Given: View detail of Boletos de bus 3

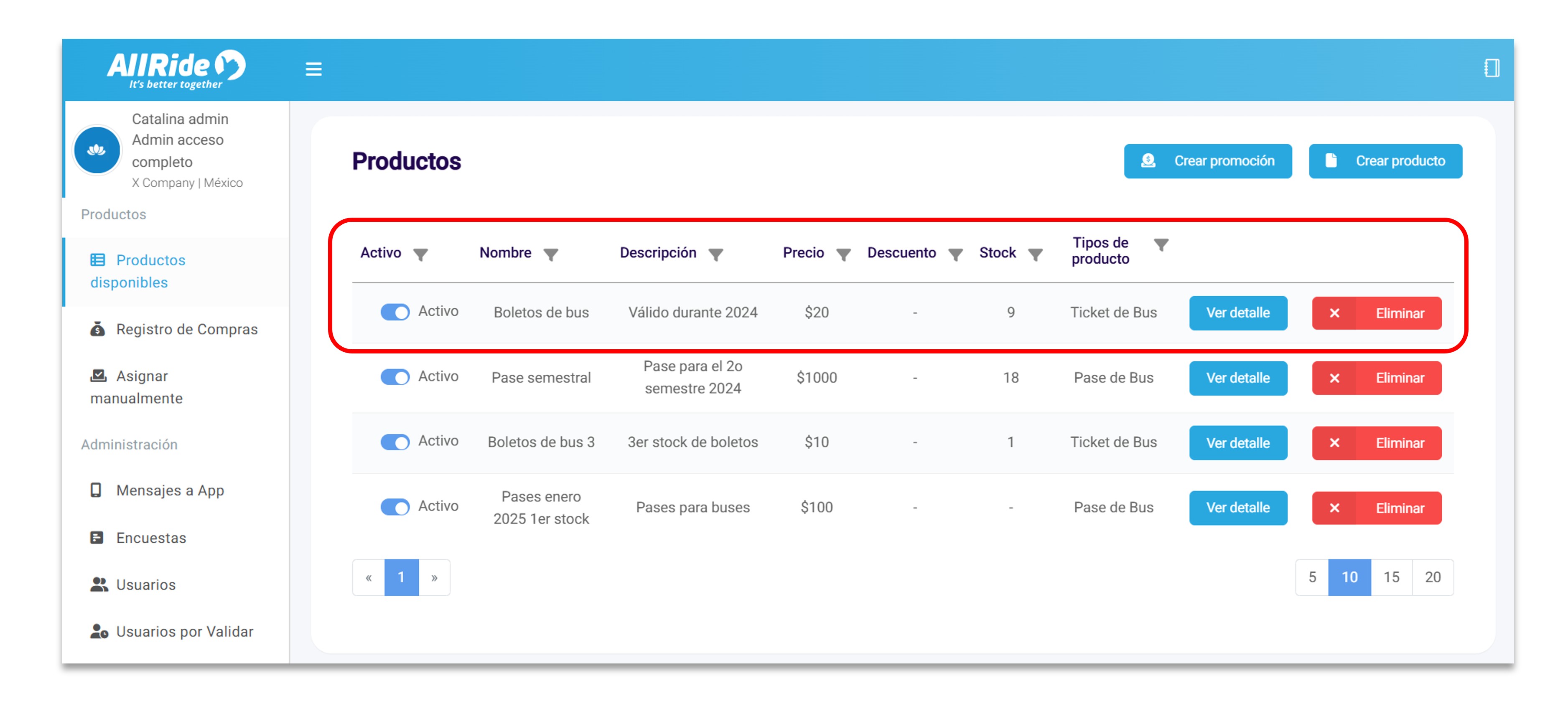Looking at the screenshot, I should pyautogui.click(x=1238, y=442).
